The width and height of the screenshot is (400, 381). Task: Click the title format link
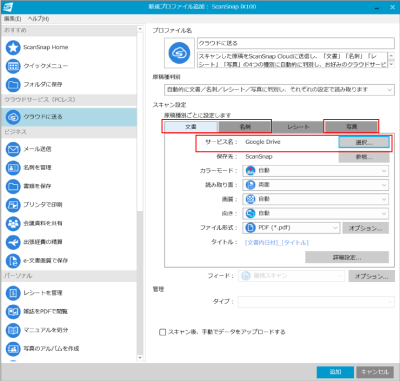click(277, 242)
